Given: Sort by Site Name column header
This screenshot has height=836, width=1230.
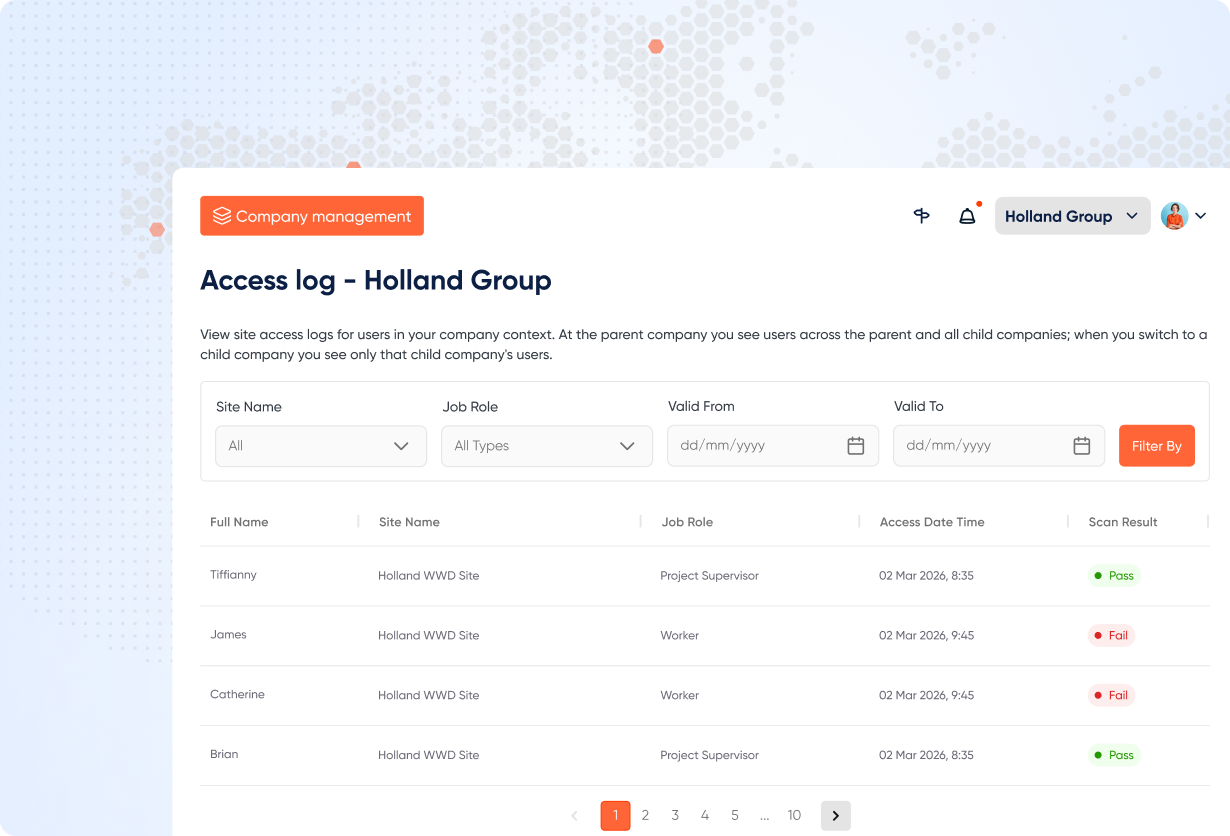Looking at the screenshot, I should [x=409, y=522].
